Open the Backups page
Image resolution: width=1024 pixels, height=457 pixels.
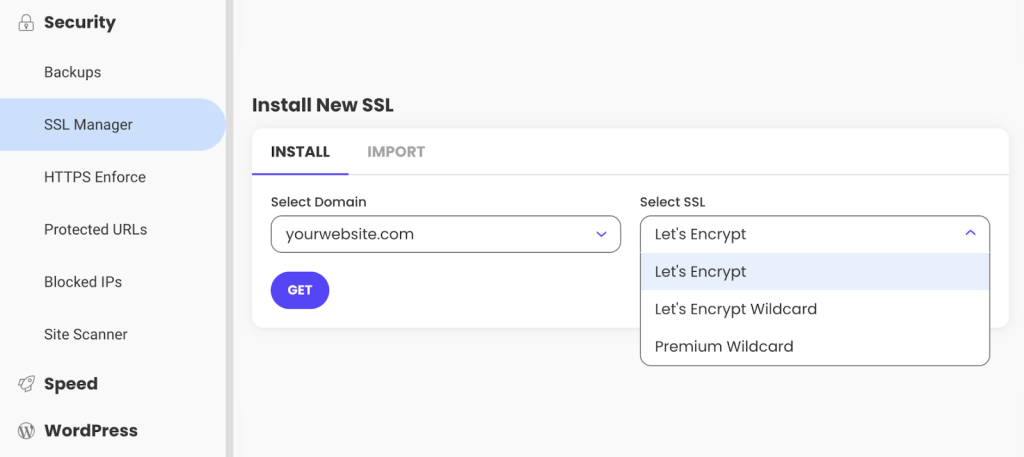tap(72, 72)
